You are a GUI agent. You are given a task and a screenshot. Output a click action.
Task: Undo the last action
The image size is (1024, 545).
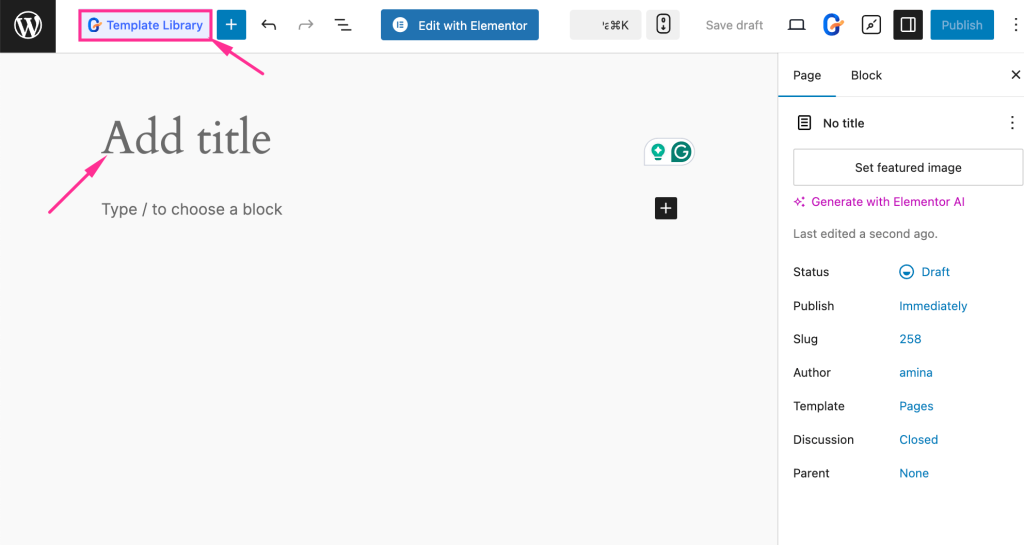(268, 25)
